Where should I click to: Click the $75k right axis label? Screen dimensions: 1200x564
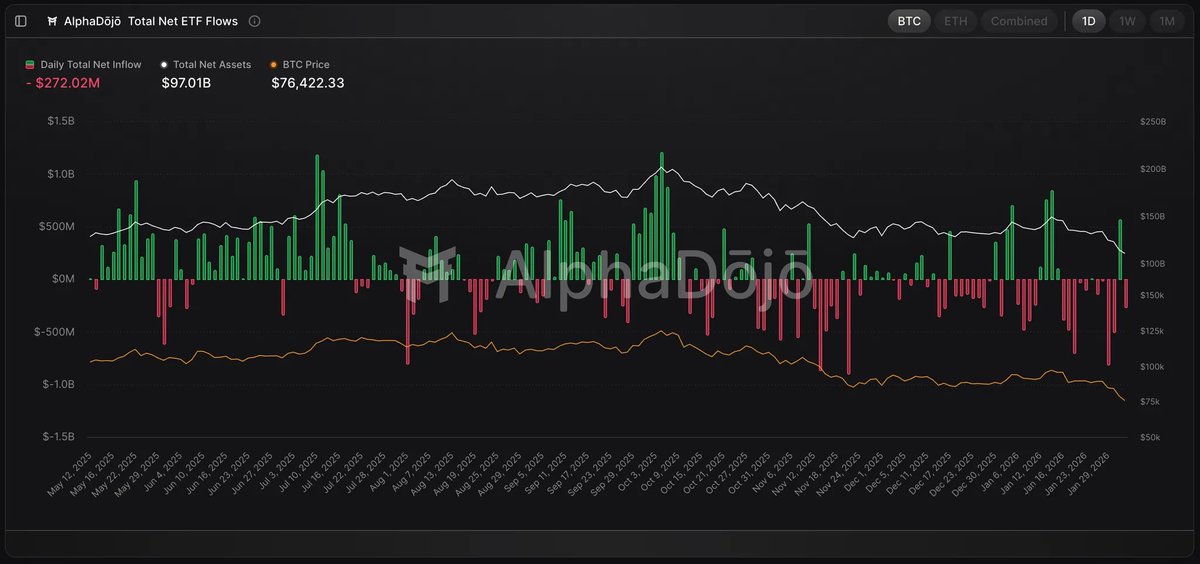tap(1151, 402)
